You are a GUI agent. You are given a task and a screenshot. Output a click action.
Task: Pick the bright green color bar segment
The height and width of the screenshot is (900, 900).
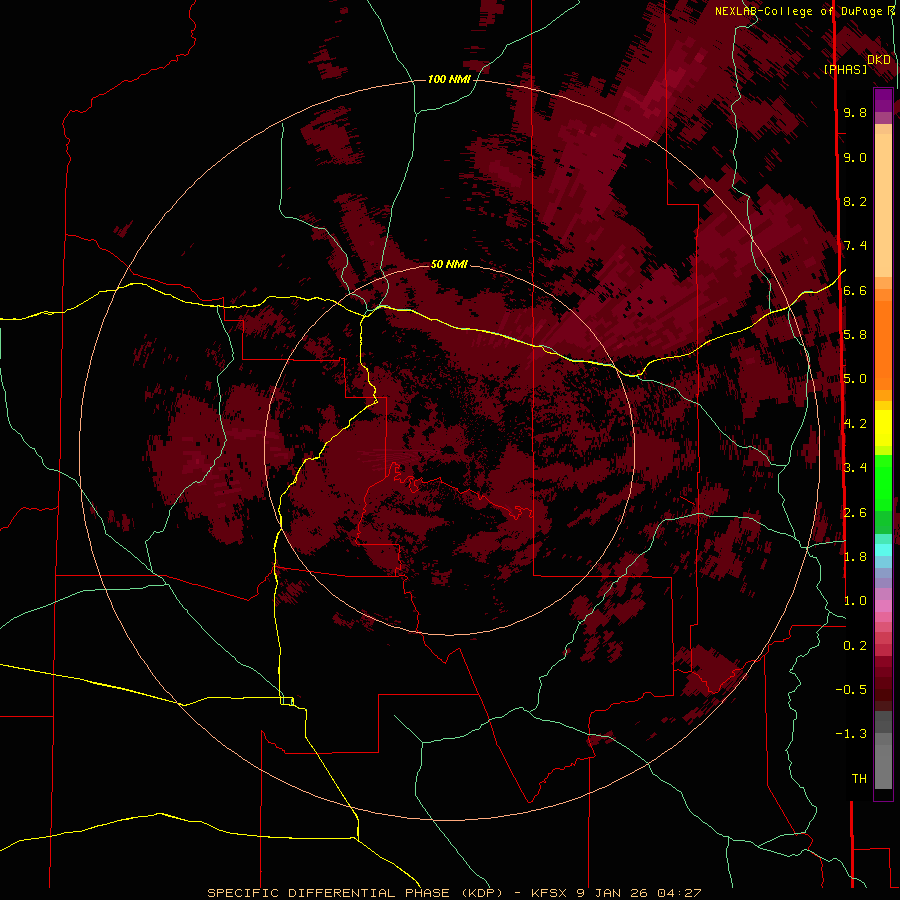[883, 483]
